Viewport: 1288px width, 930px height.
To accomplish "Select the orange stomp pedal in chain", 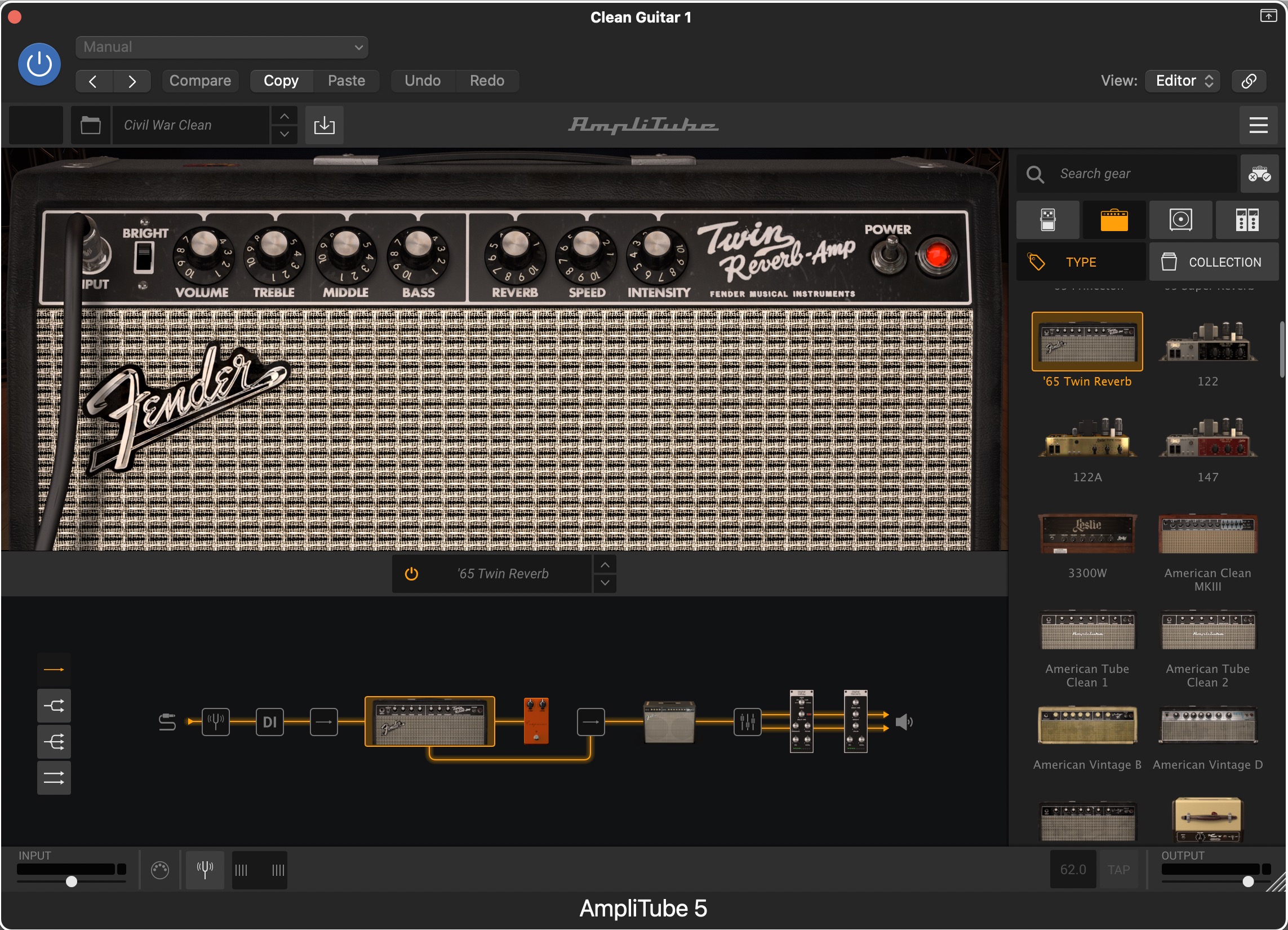I will point(536,721).
